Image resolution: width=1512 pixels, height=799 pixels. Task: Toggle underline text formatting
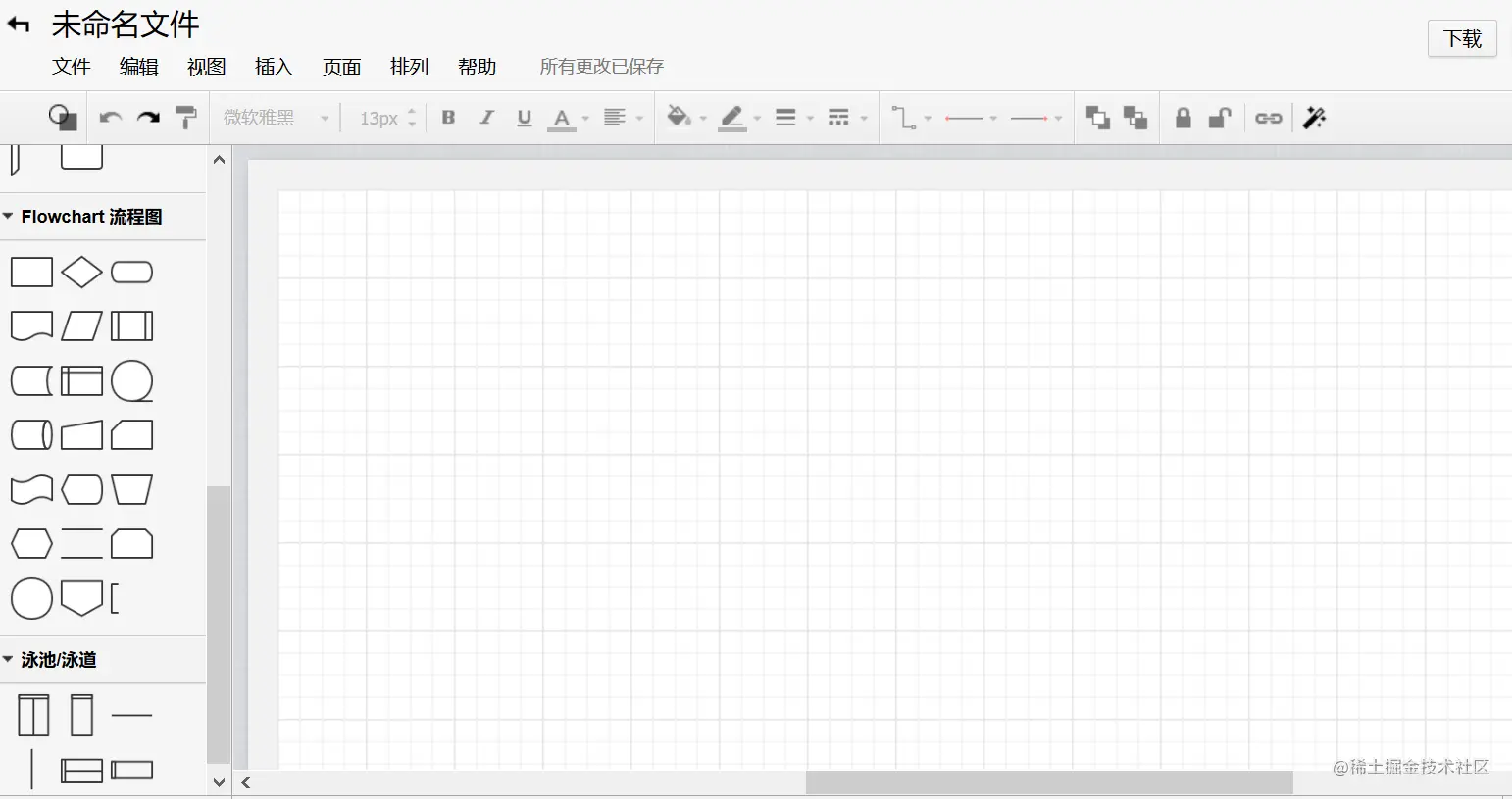pos(525,119)
